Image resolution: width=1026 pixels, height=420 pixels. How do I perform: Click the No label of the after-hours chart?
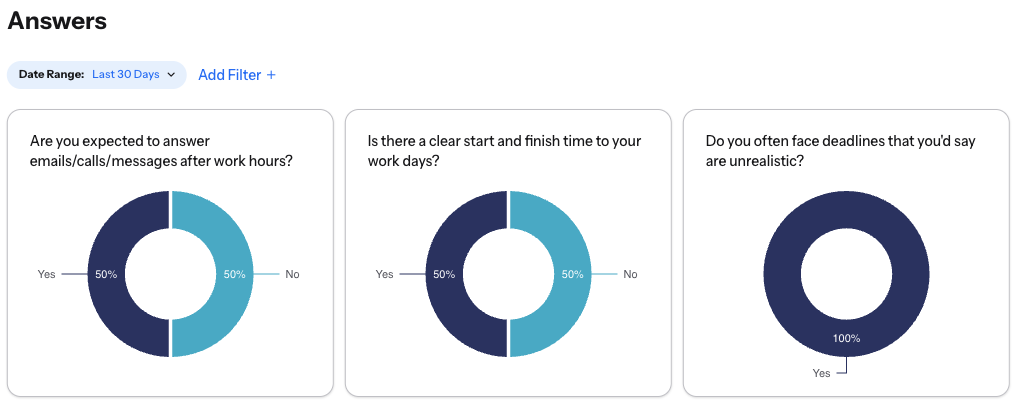292,274
